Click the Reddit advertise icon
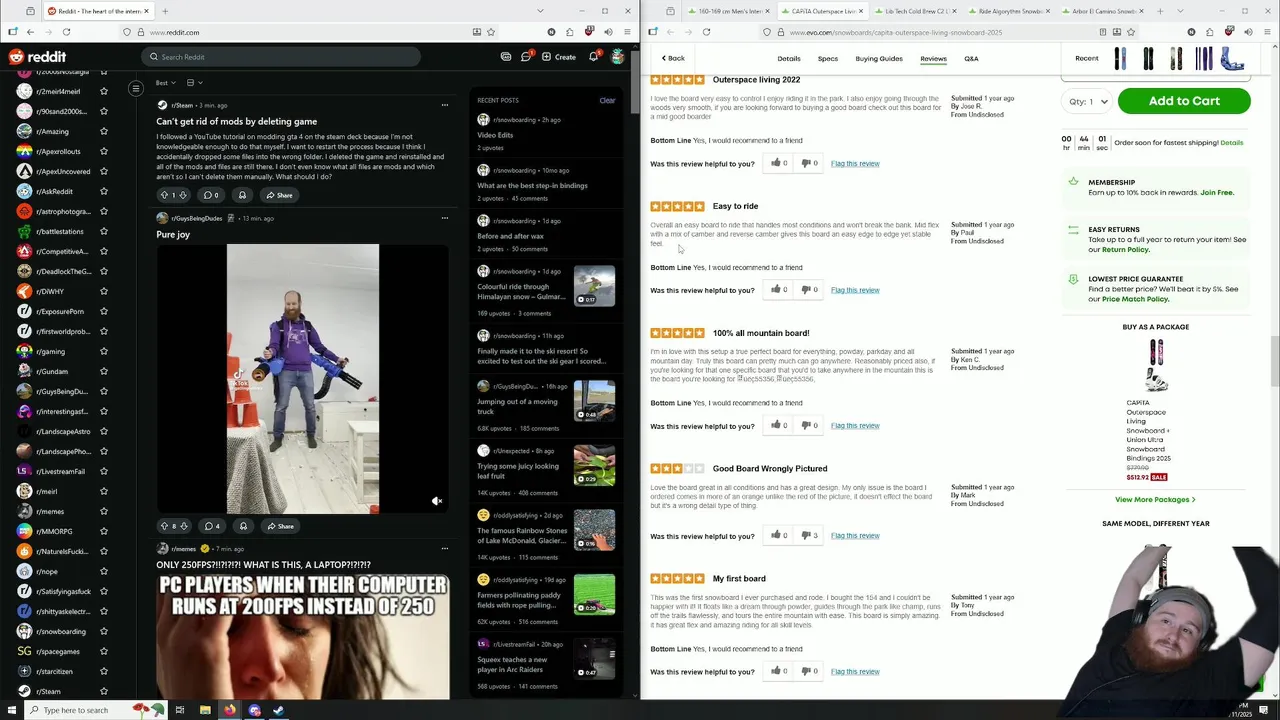1280x720 pixels. 506,57
